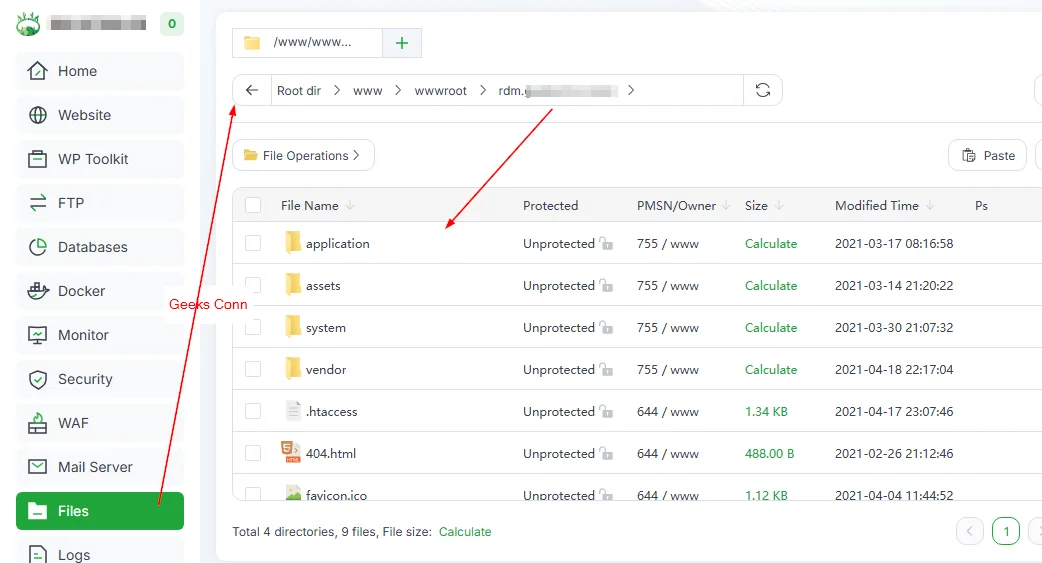This screenshot has width=1042, height=563.
Task: Click Root dir in the breadcrumb
Action: click(x=298, y=90)
